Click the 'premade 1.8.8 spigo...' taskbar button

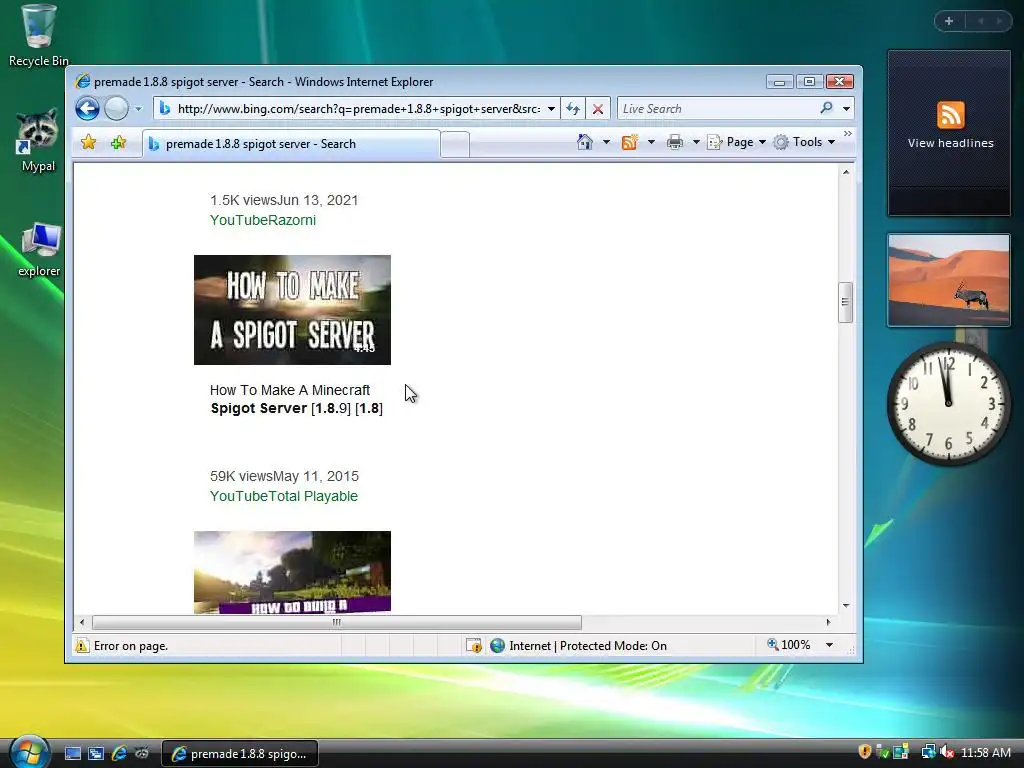[x=239, y=754]
